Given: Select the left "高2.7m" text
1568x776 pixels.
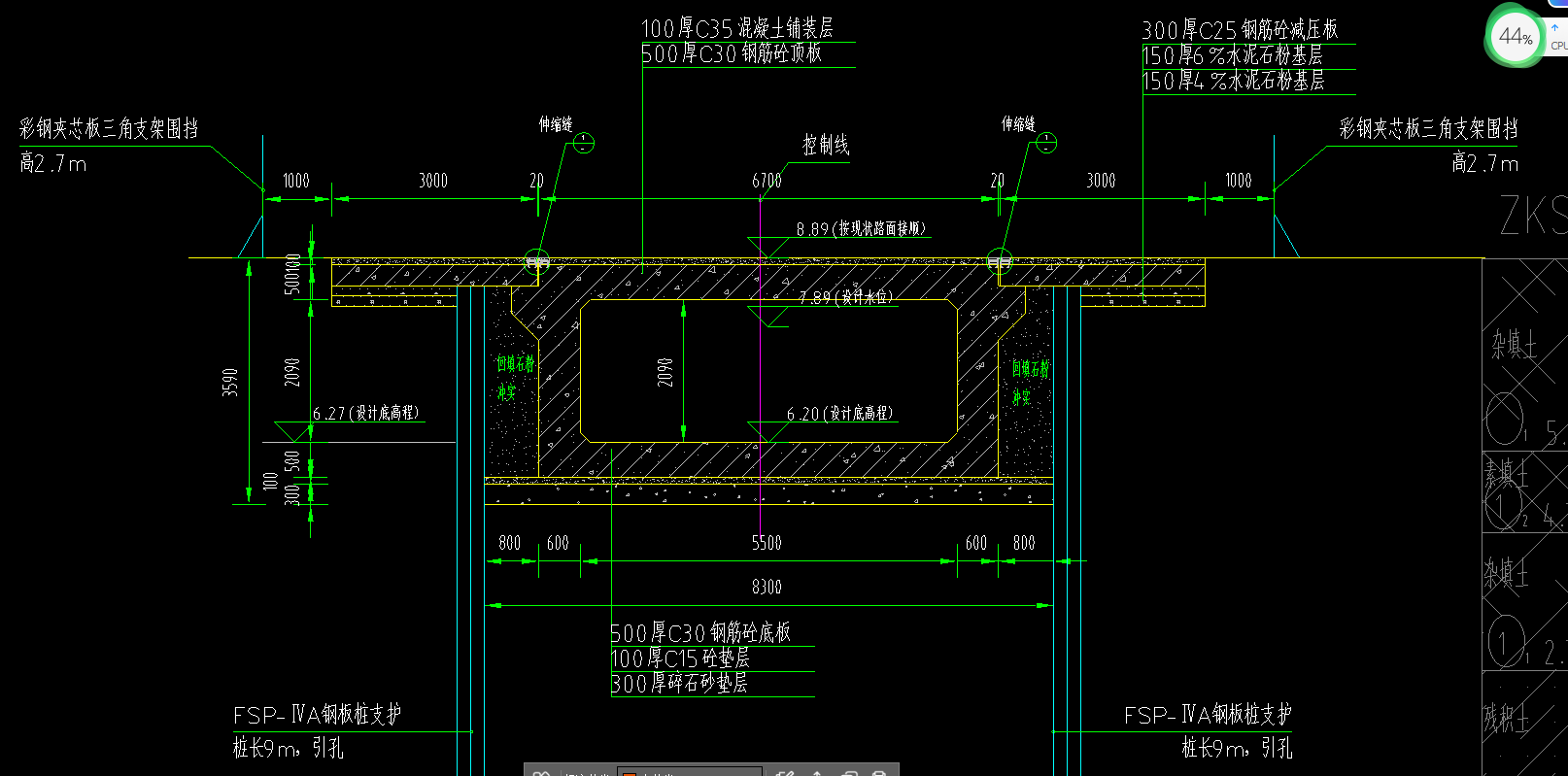Looking at the screenshot, I should point(53,163).
